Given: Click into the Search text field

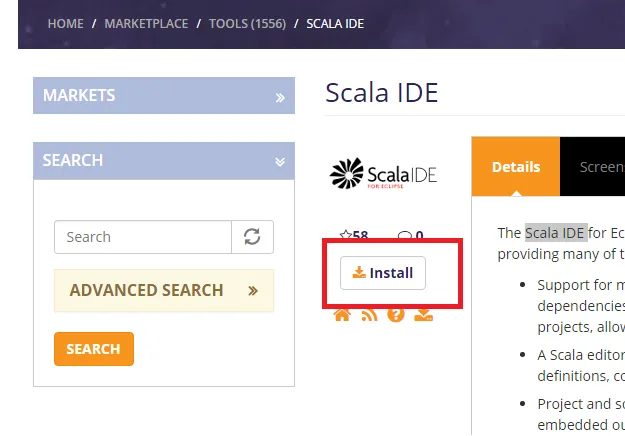Looking at the screenshot, I should point(143,237).
